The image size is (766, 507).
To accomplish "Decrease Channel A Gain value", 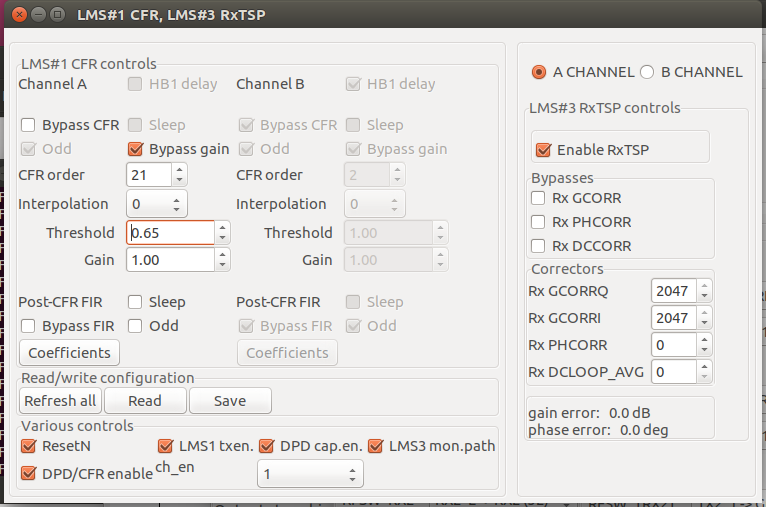I will (x=222, y=265).
